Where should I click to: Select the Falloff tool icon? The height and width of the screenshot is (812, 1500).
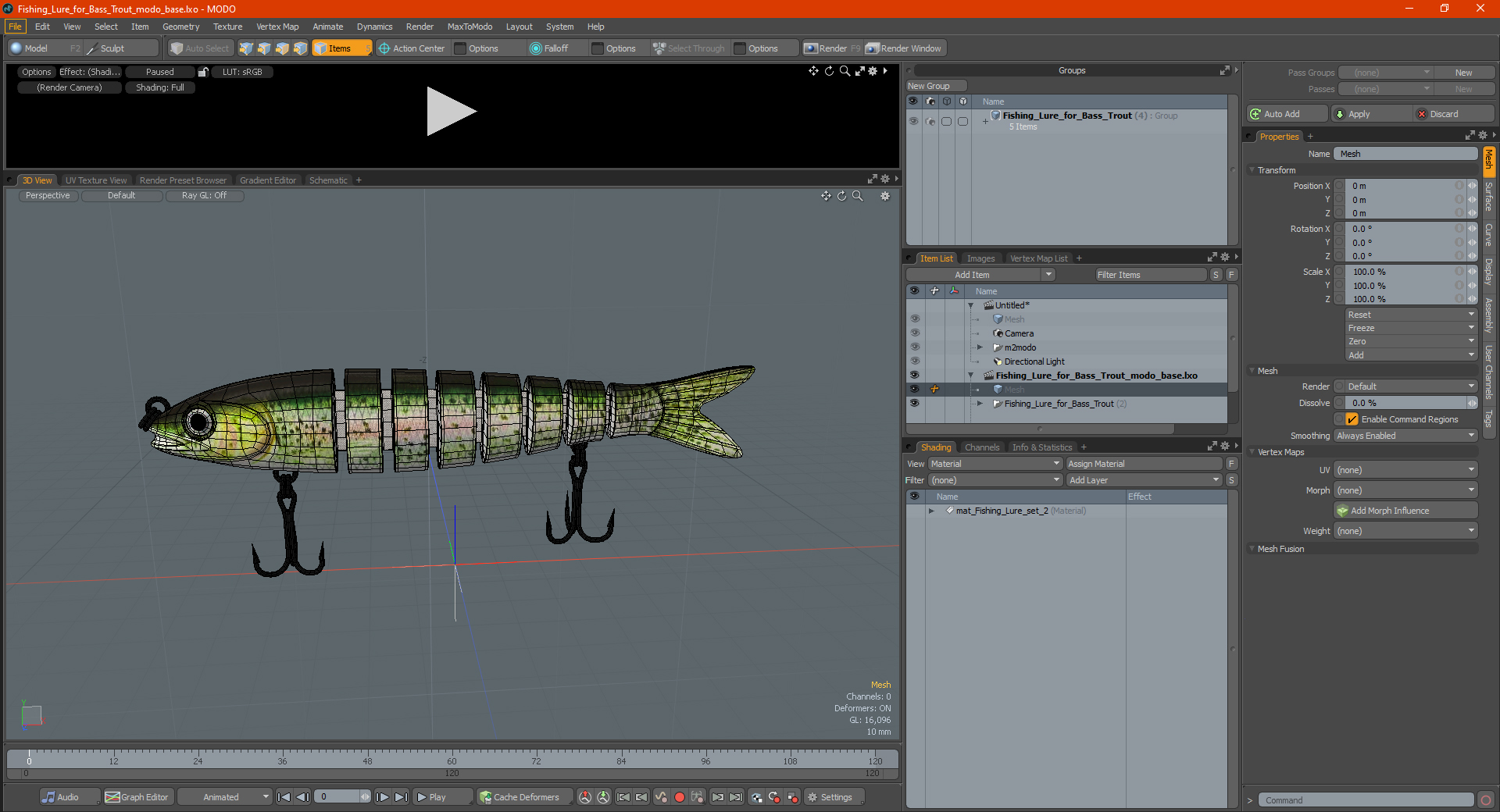[535, 48]
